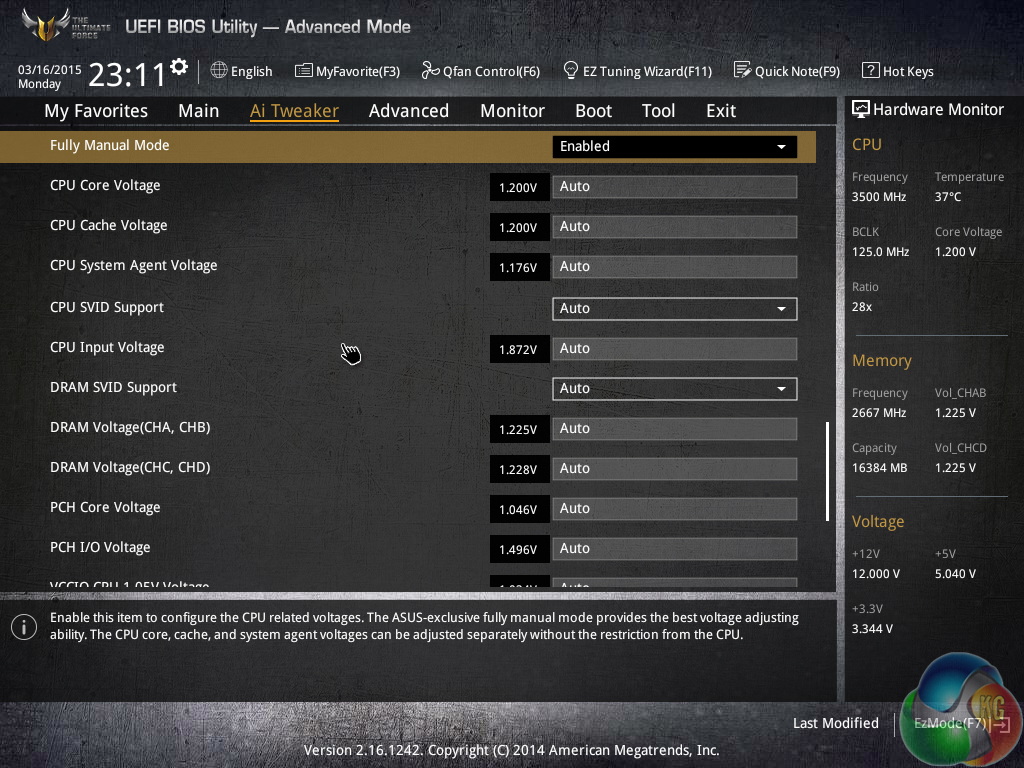Screen dimensions: 1024x768
Task: Open the Advanced tab
Action: coord(409,111)
